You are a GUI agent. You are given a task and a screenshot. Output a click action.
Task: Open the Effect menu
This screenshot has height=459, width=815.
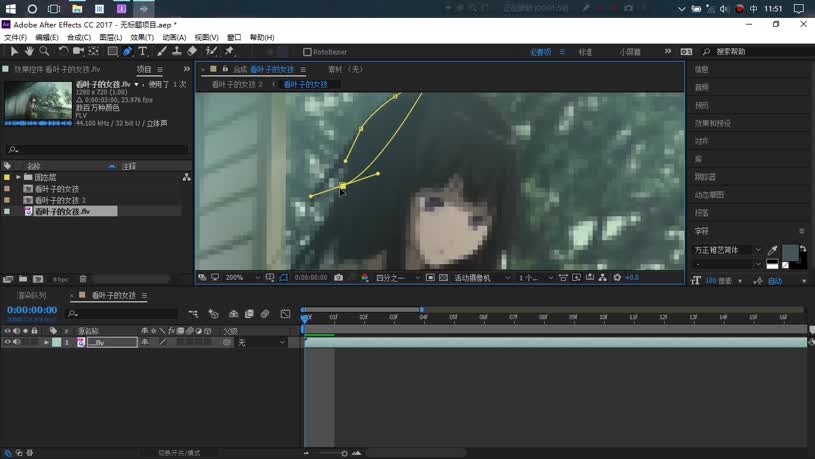click(142, 37)
